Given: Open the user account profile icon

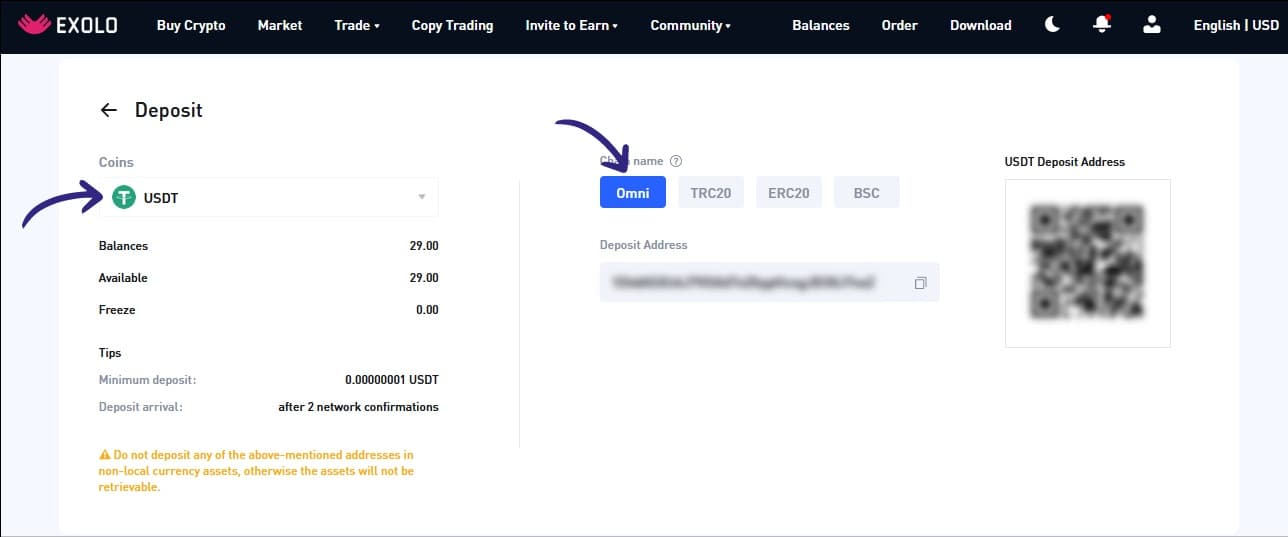Looking at the screenshot, I should tap(1151, 25).
